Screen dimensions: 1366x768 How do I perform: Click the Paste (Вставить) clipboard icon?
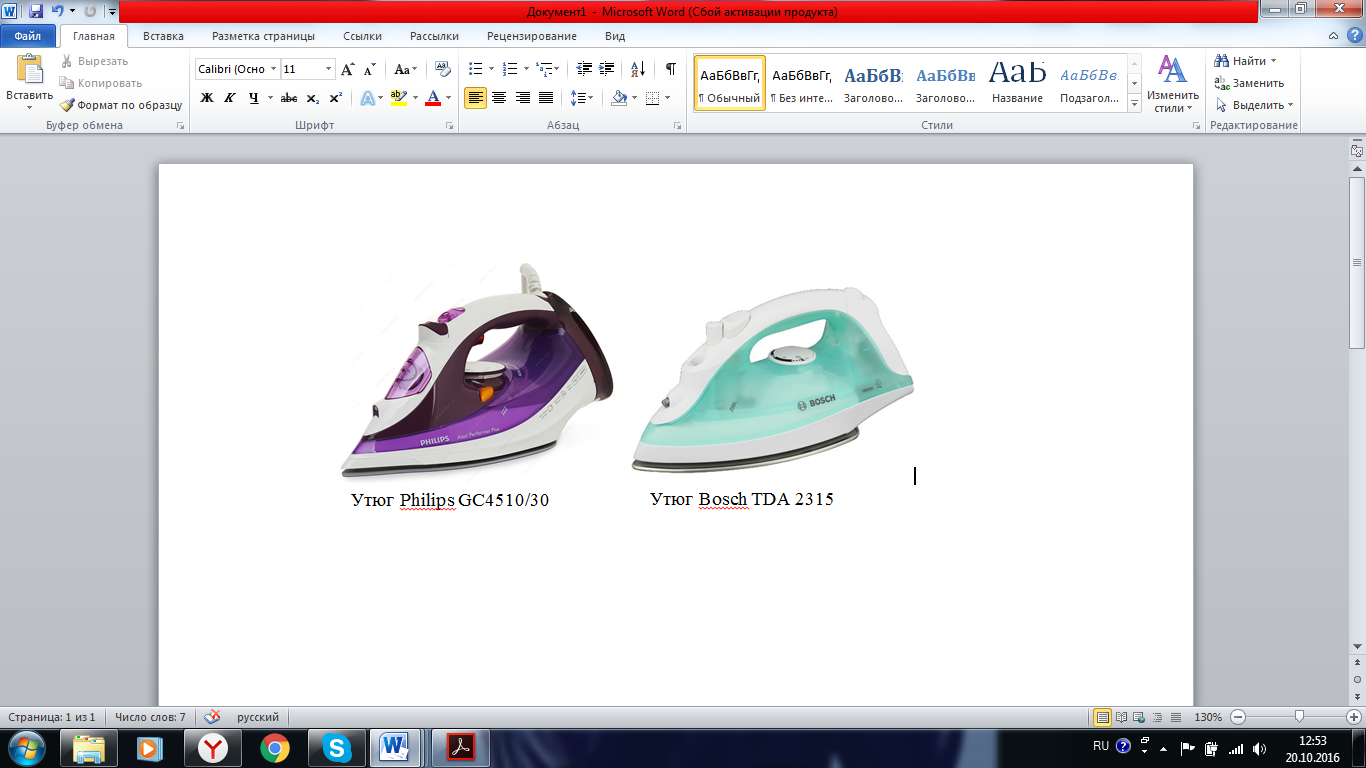tap(29, 71)
